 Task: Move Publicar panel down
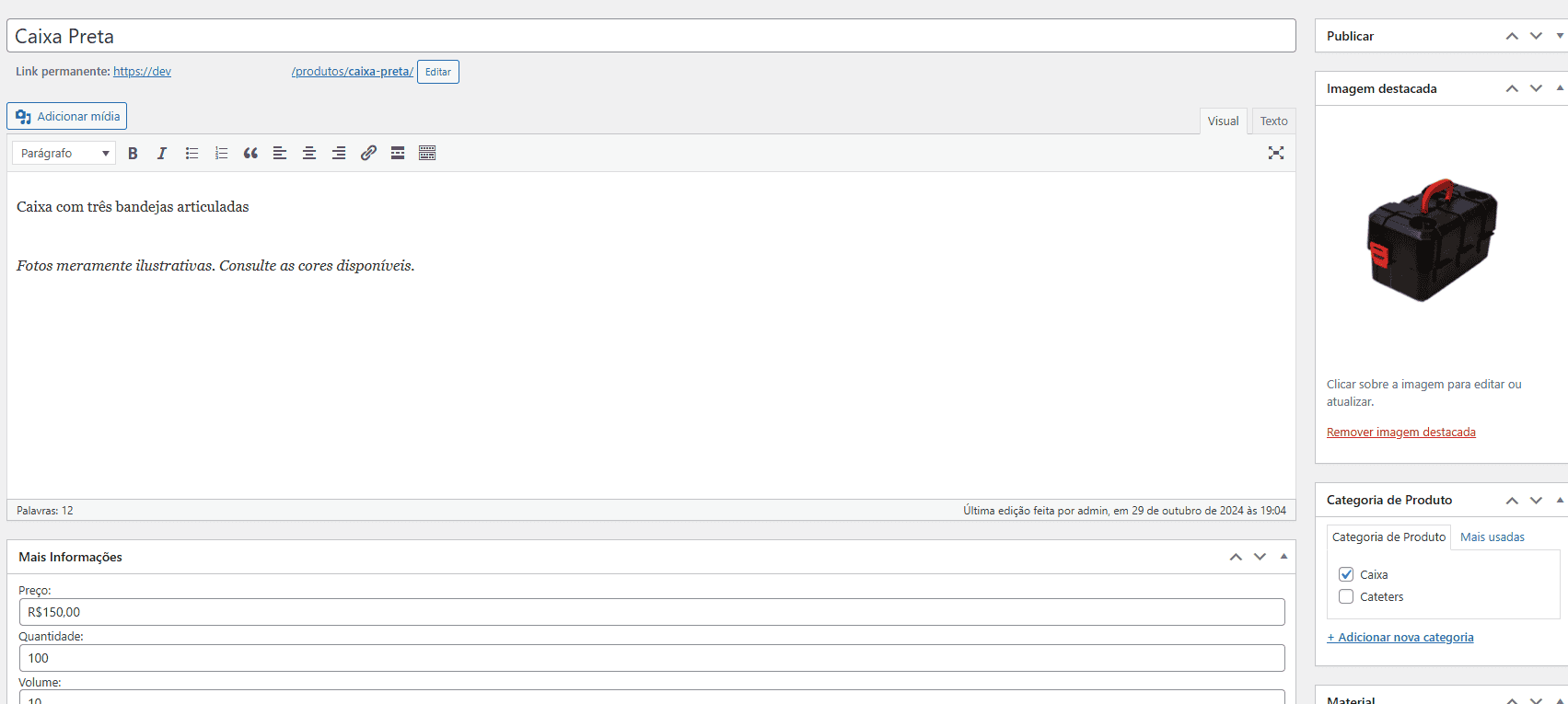tap(1536, 36)
